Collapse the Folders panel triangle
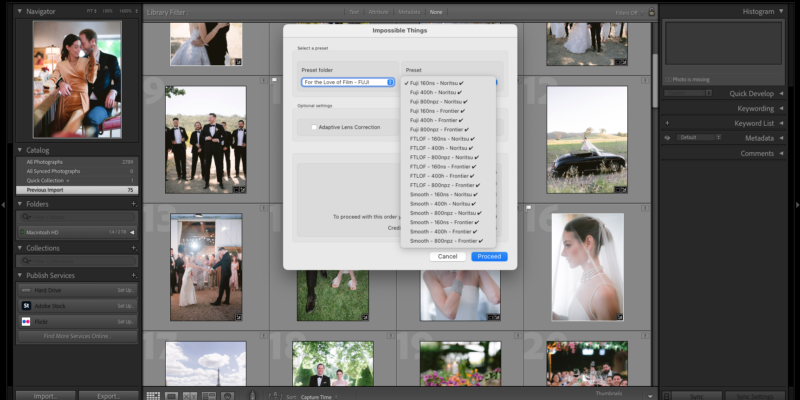 (x=20, y=204)
